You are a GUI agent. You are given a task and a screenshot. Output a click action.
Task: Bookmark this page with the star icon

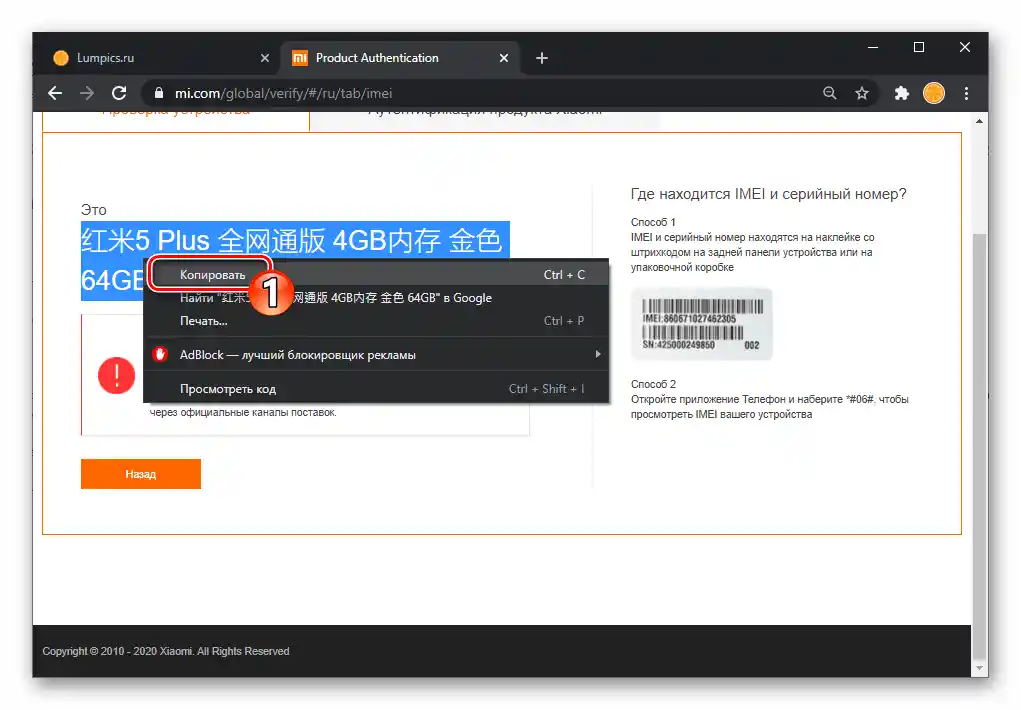point(861,93)
